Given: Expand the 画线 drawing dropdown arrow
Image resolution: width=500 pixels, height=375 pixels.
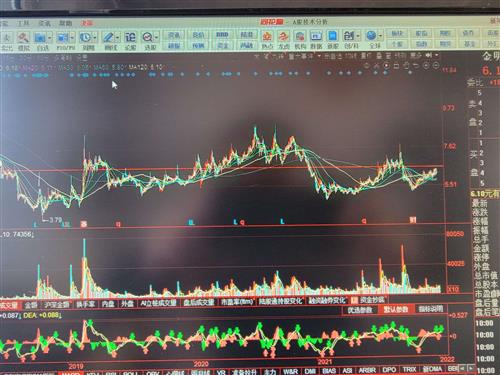Looking at the screenshot, I should pyautogui.click(x=117, y=37).
